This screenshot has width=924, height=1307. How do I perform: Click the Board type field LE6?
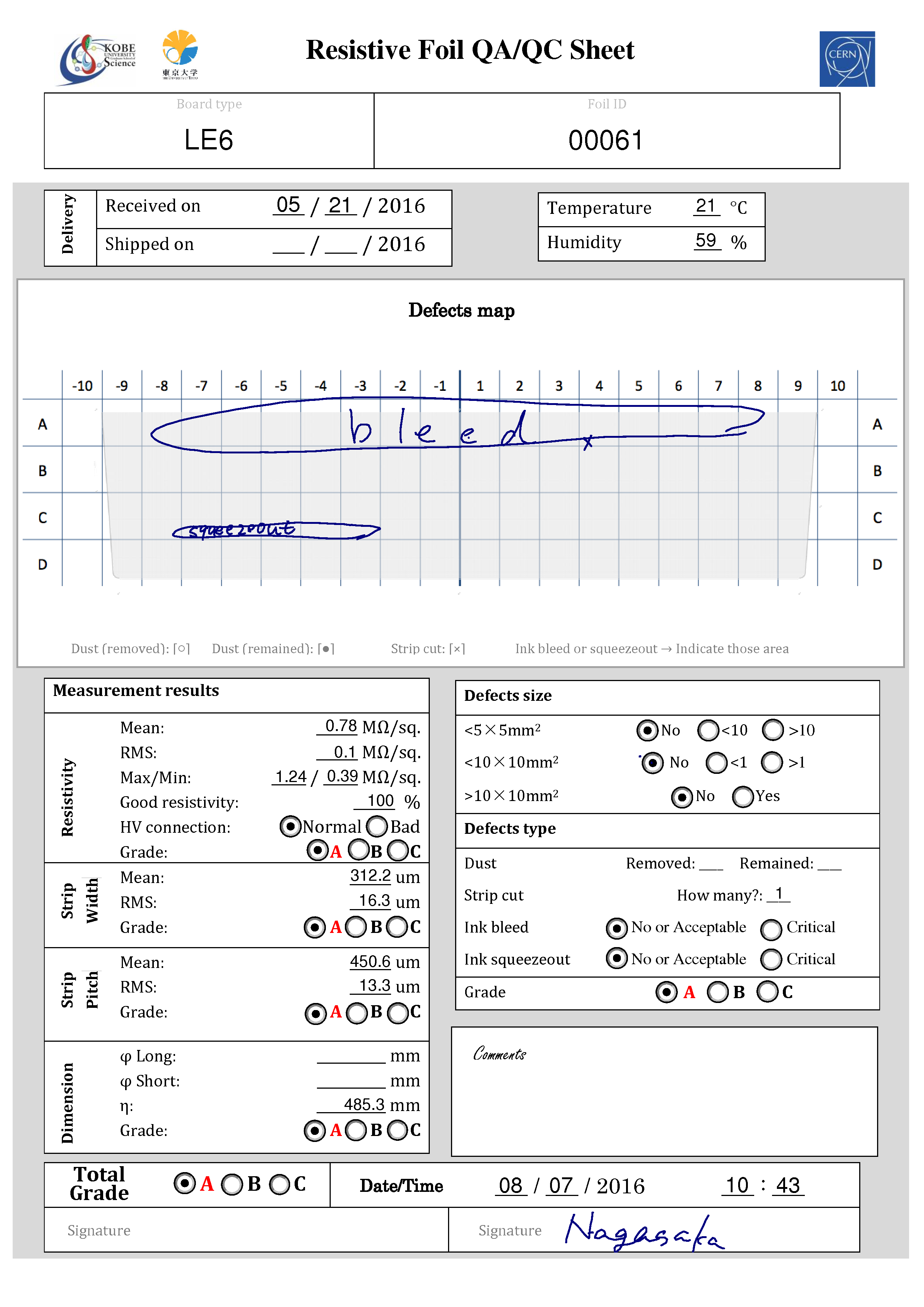(x=209, y=139)
